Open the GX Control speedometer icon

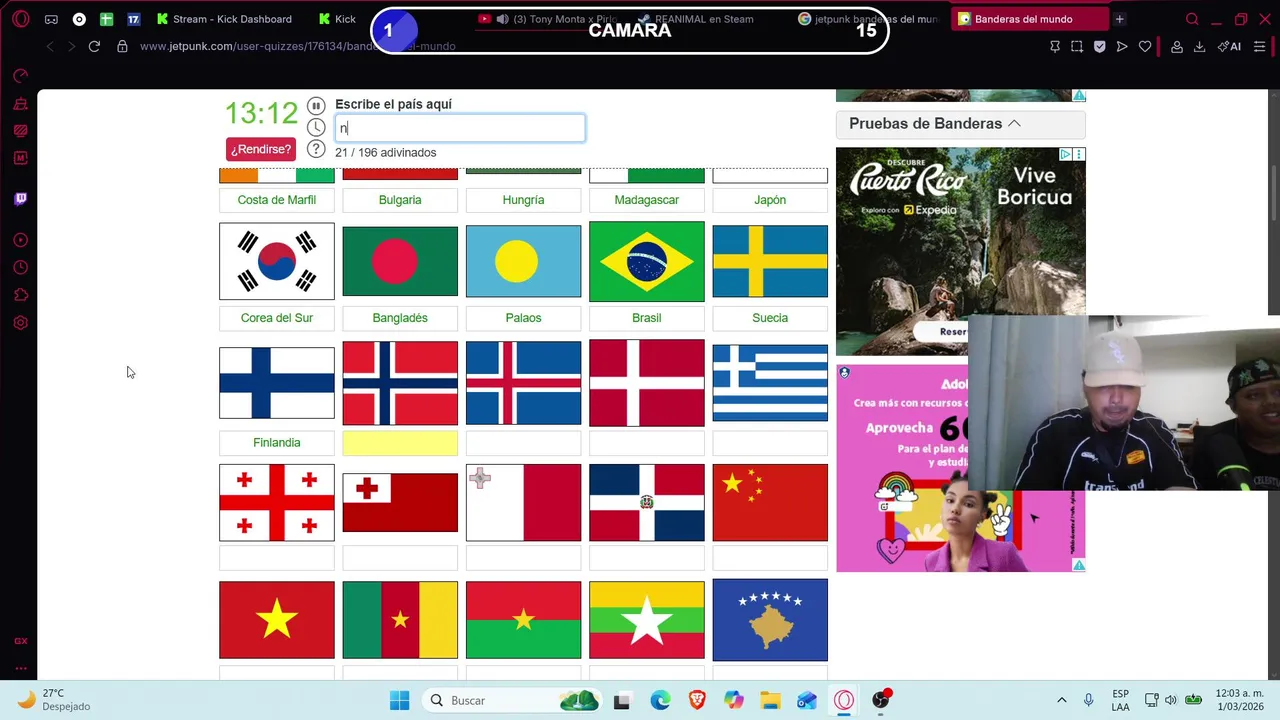coord(21,75)
